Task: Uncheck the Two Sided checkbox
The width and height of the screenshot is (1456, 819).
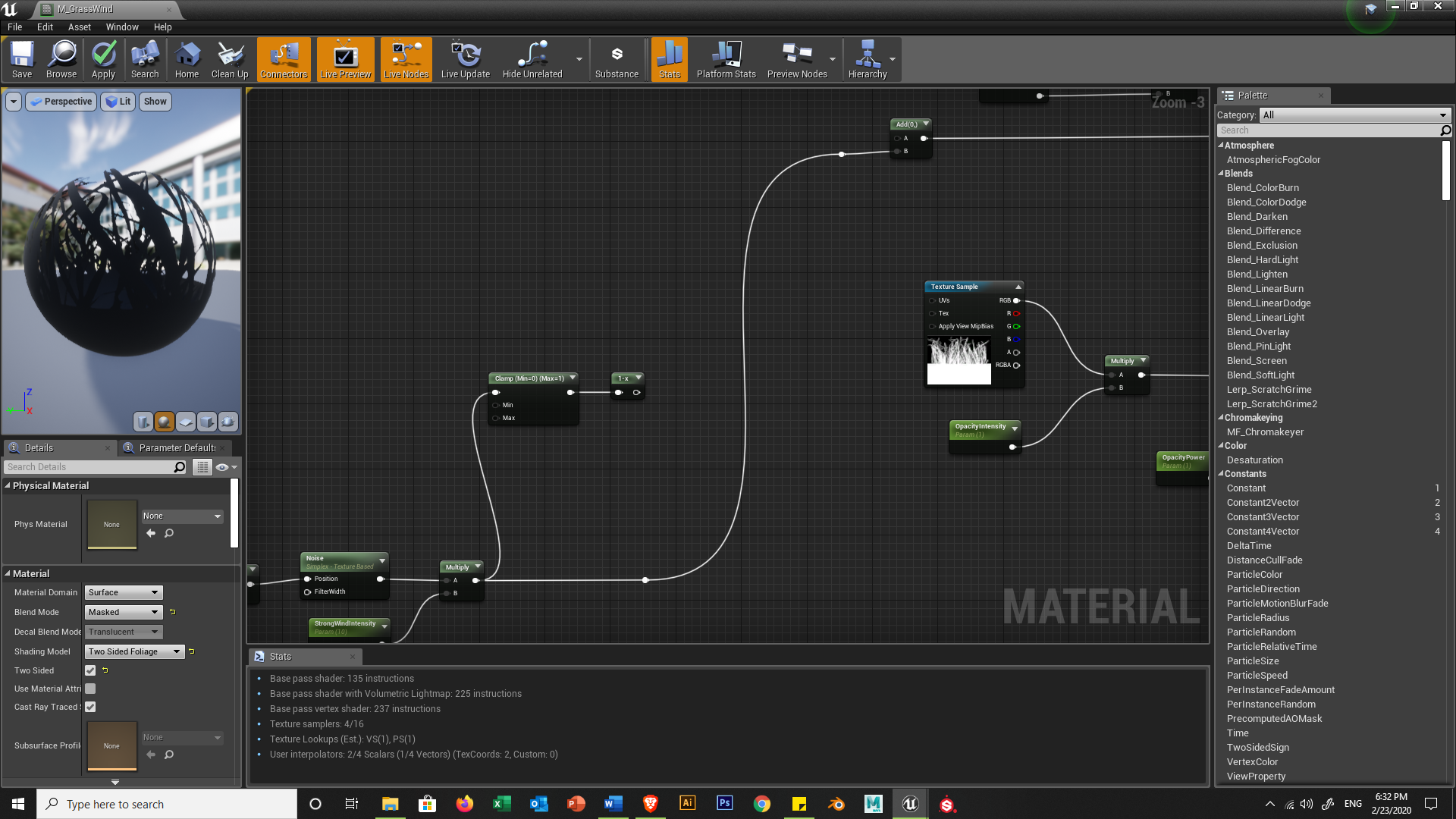Action: [x=90, y=670]
